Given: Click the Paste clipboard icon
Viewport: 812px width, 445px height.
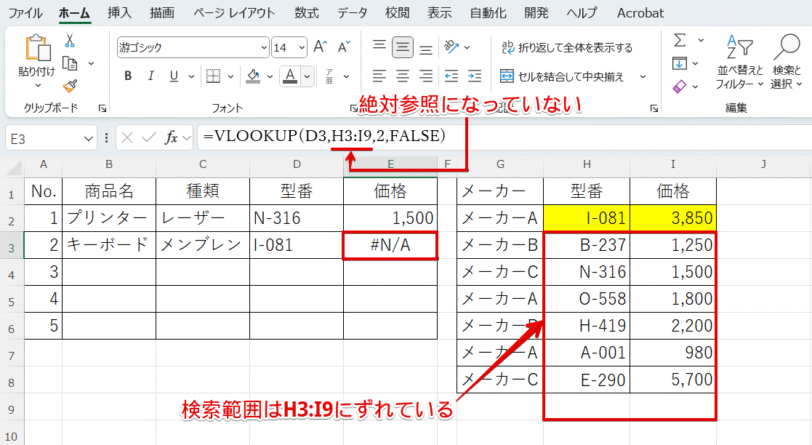Looking at the screenshot, I should tap(37, 48).
